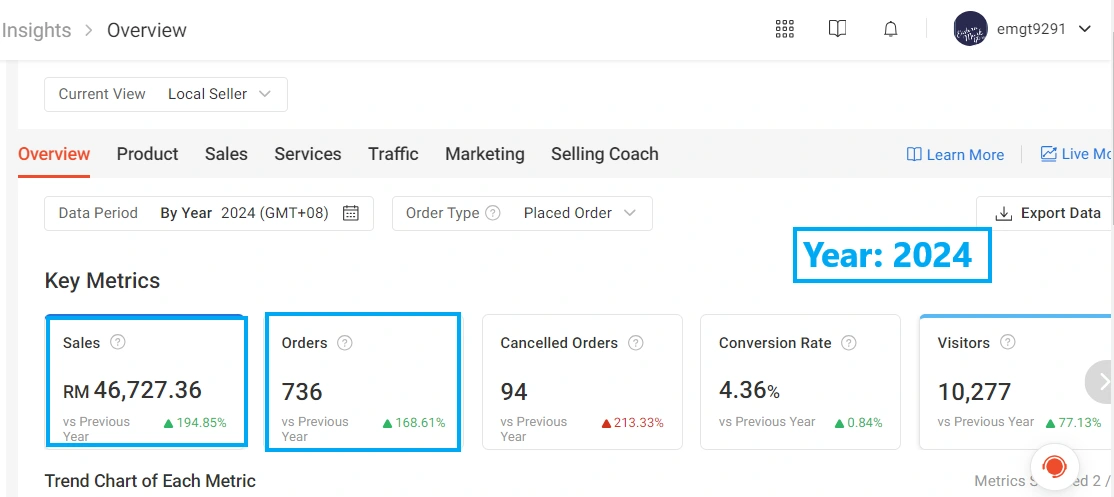
Task: Open the apps grid icon
Action: click(785, 29)
